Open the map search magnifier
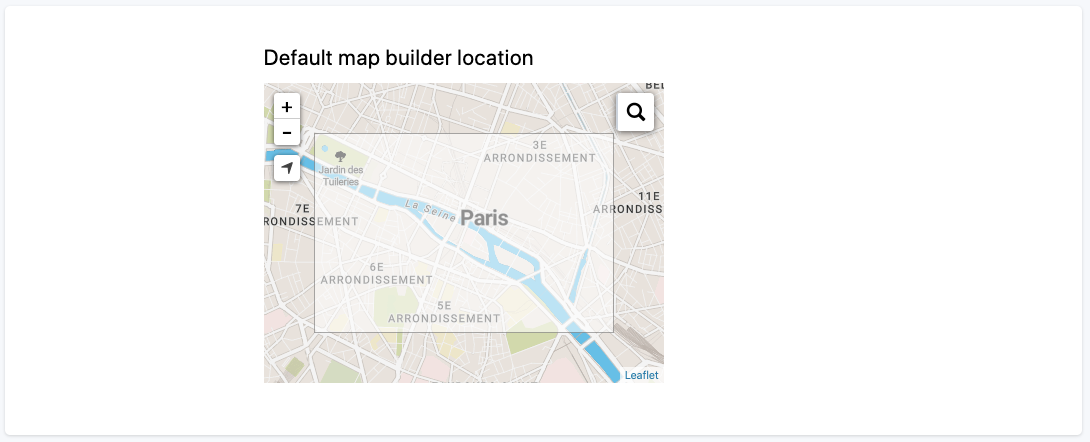Image resolution: width=1090 pixels, height=442 pixels. (635, 112)
